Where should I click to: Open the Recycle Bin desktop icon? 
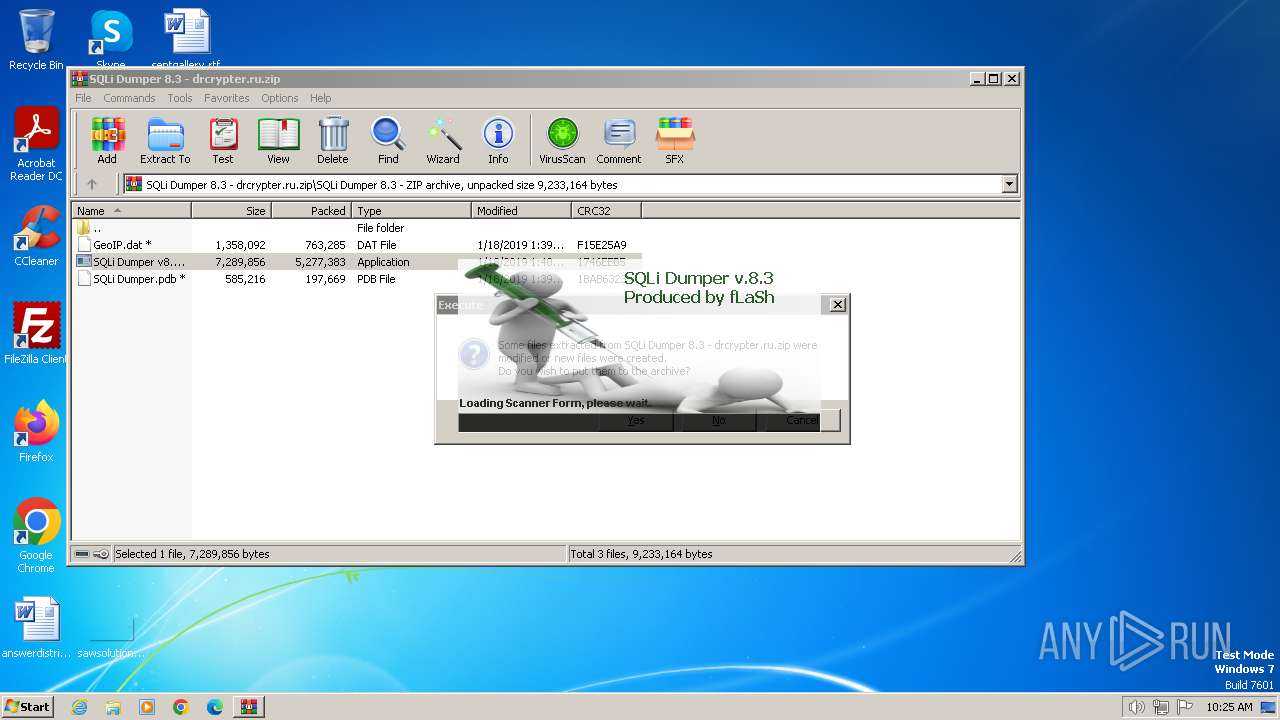coord(36,40)
